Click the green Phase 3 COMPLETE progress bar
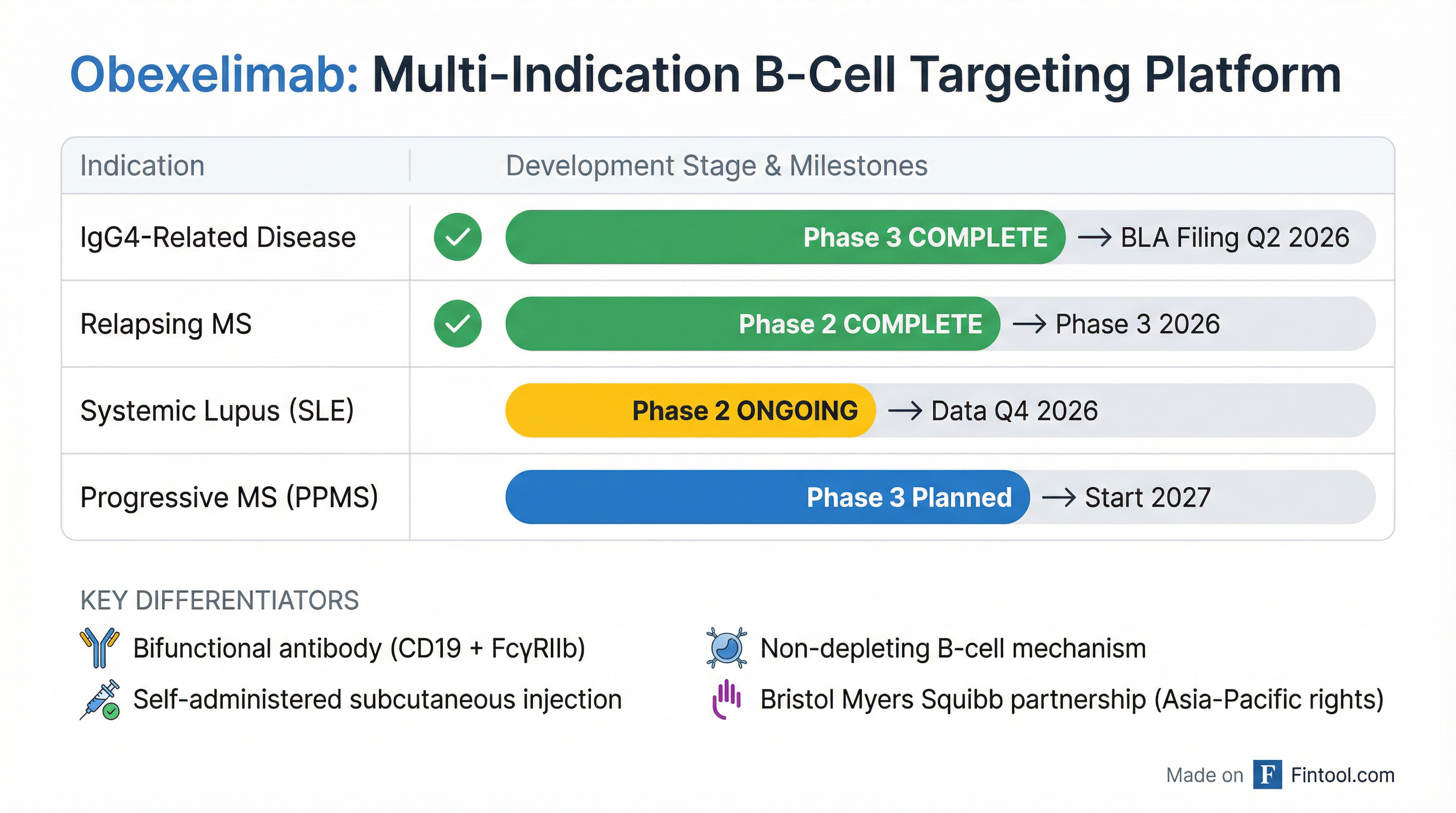This screenshot has width=1456, height=813. [x=785, y=238]
